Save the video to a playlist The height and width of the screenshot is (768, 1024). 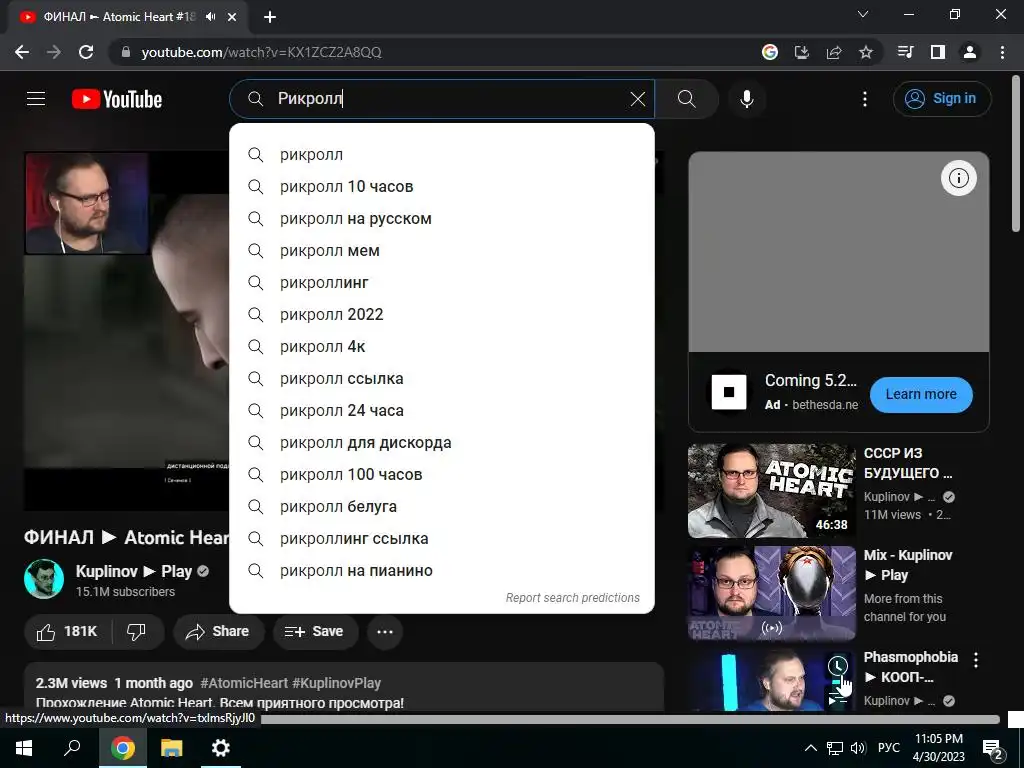pyautogui.click(x=315, y=632)
